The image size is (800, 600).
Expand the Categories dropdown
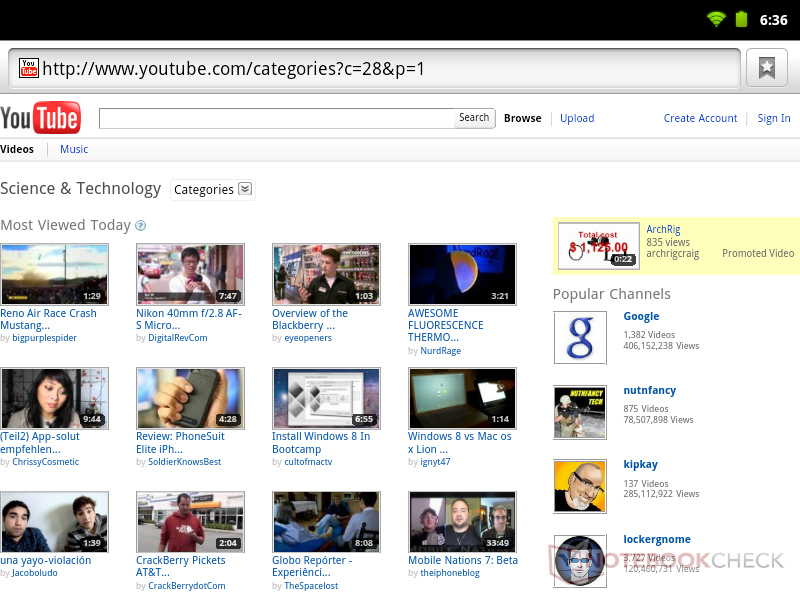coord(212,190)
